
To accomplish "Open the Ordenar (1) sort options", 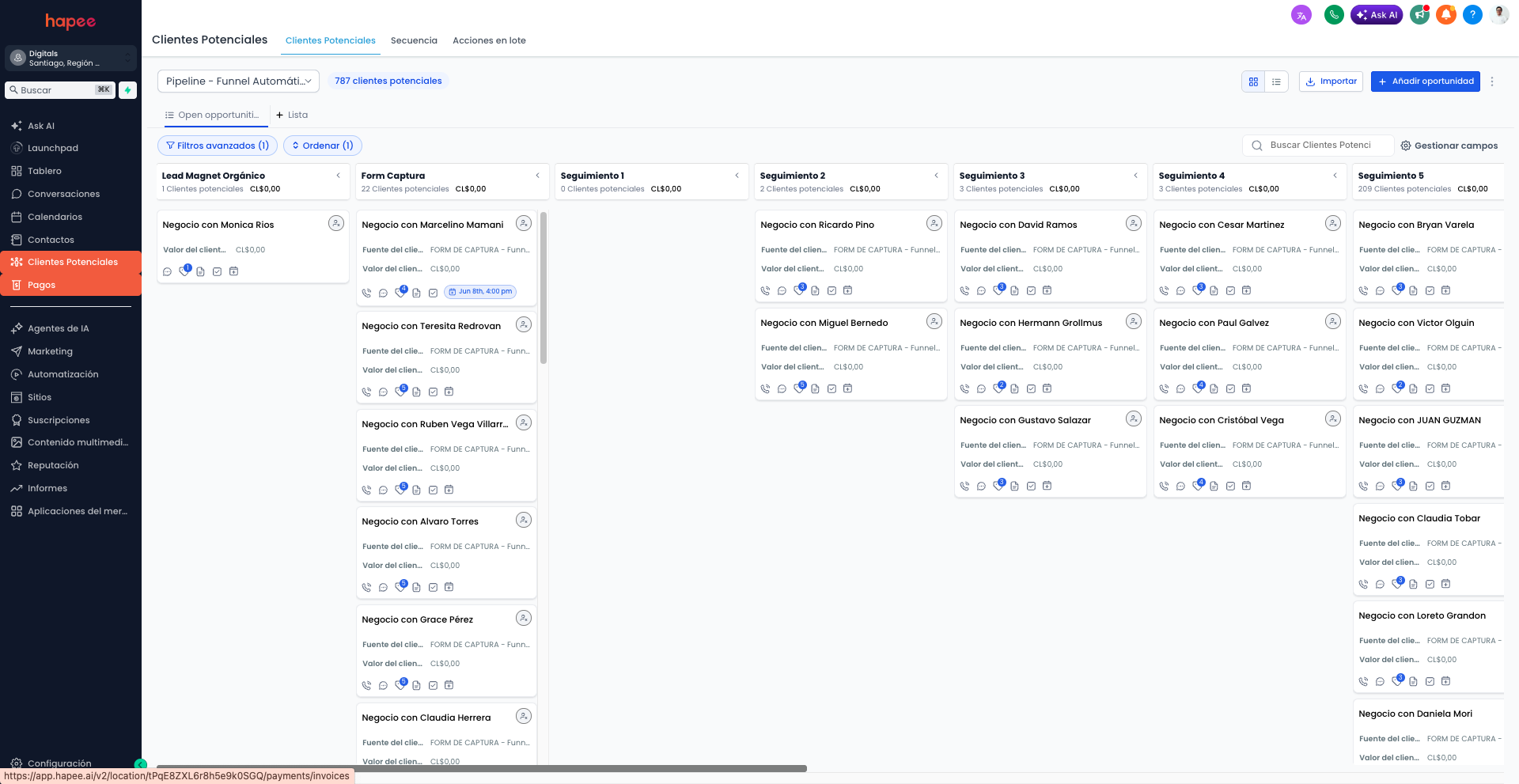I will click(x=323, y=146).
